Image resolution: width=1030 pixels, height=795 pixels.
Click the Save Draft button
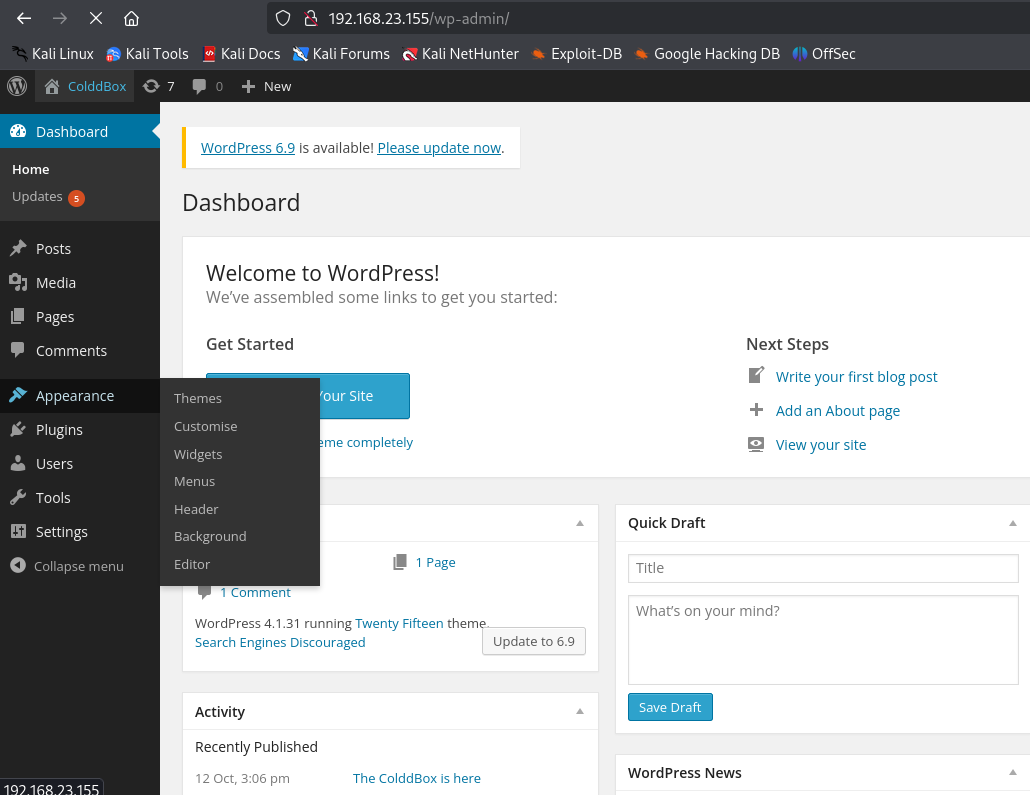click(x=670, y=708)
